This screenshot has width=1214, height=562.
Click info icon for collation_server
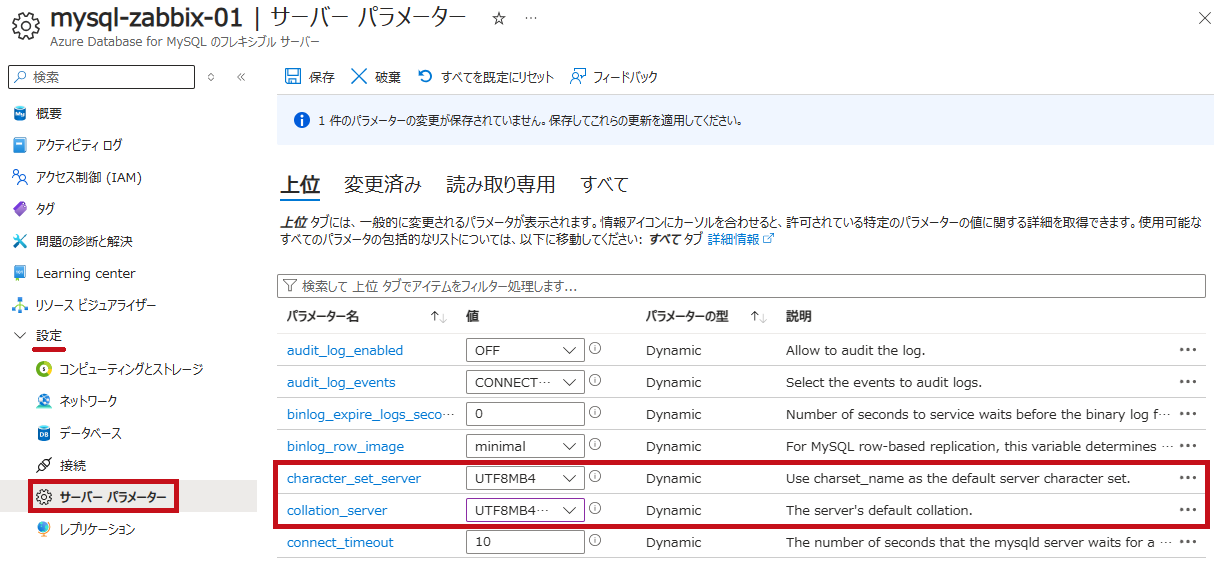click(595, 508)
